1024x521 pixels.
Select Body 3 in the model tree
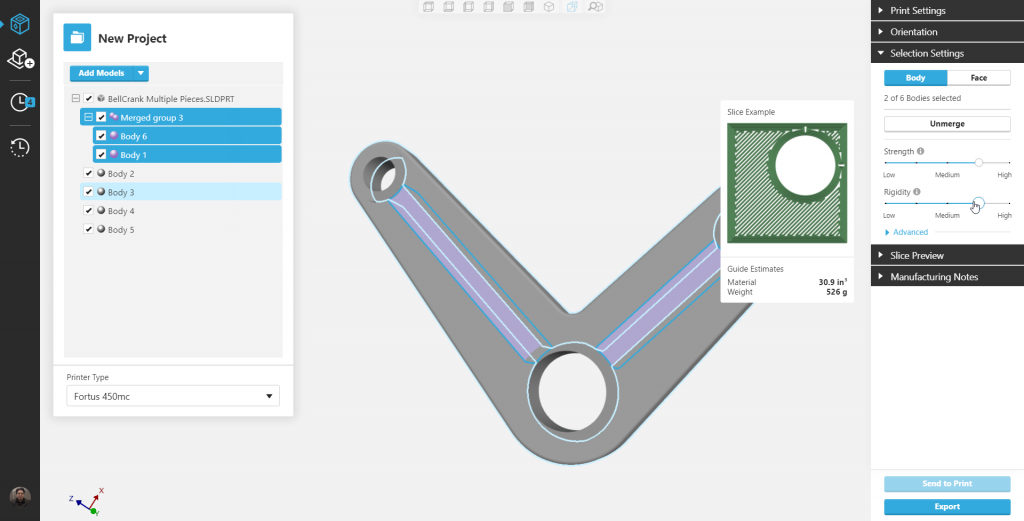[x=181, y=192]
